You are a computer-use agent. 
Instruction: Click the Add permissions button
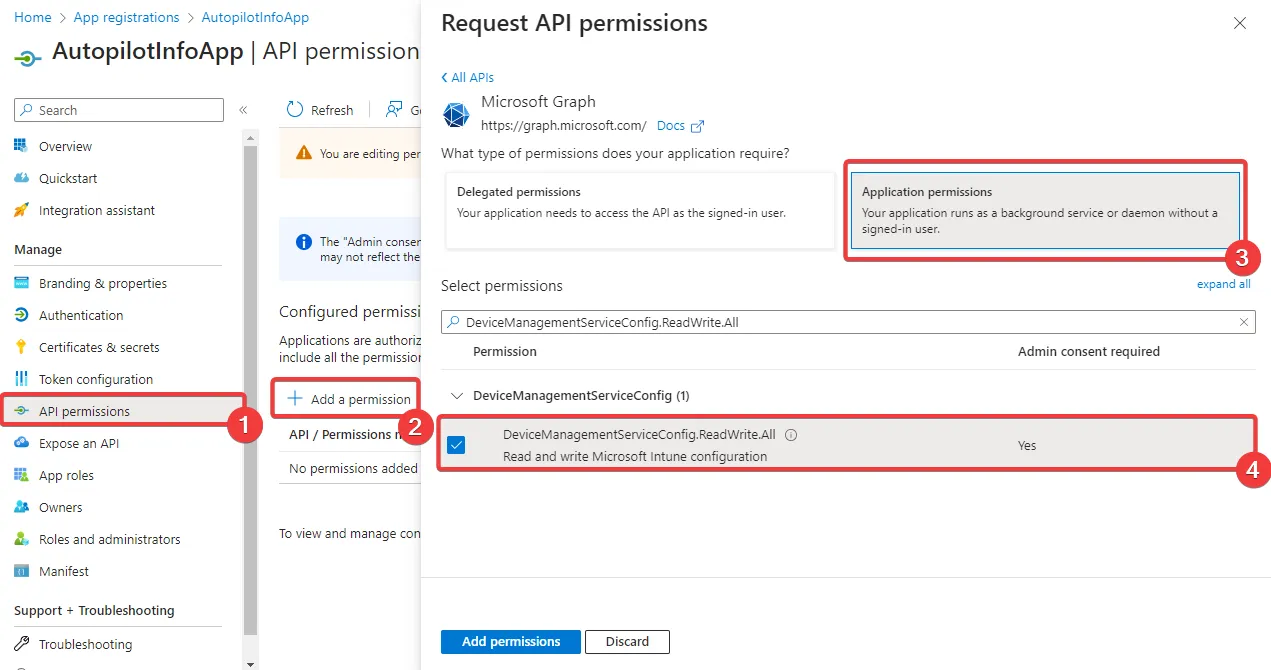point(511,641)
